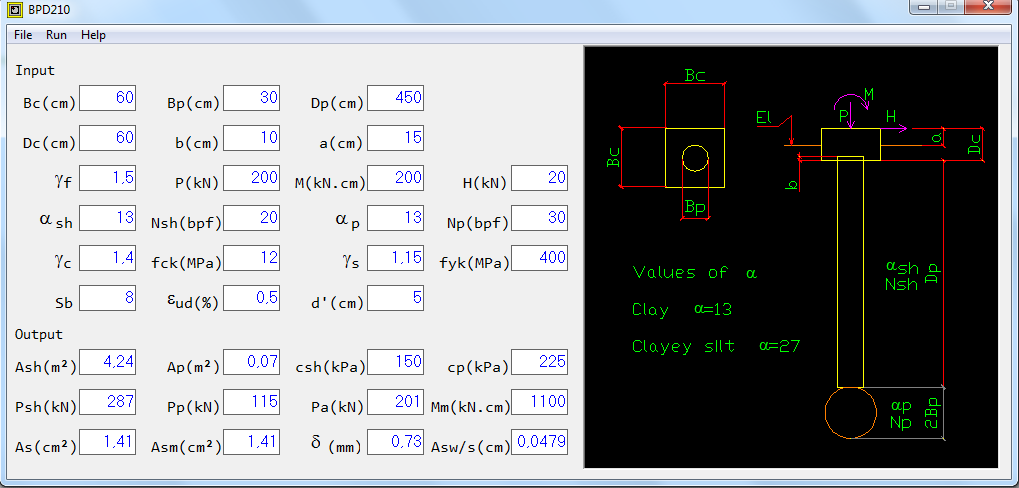The width and height of the screenshot is (1019, 488).
Task: Click the 'Output' section heading
Action: (x=39, y=334)
